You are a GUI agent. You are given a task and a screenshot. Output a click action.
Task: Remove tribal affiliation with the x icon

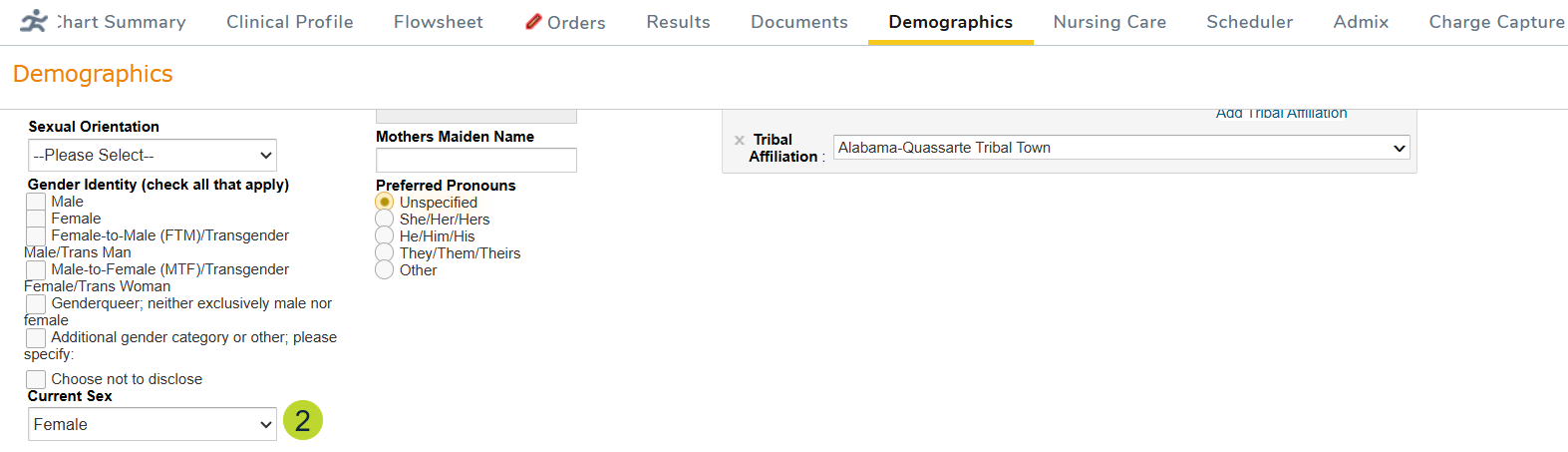740,141
